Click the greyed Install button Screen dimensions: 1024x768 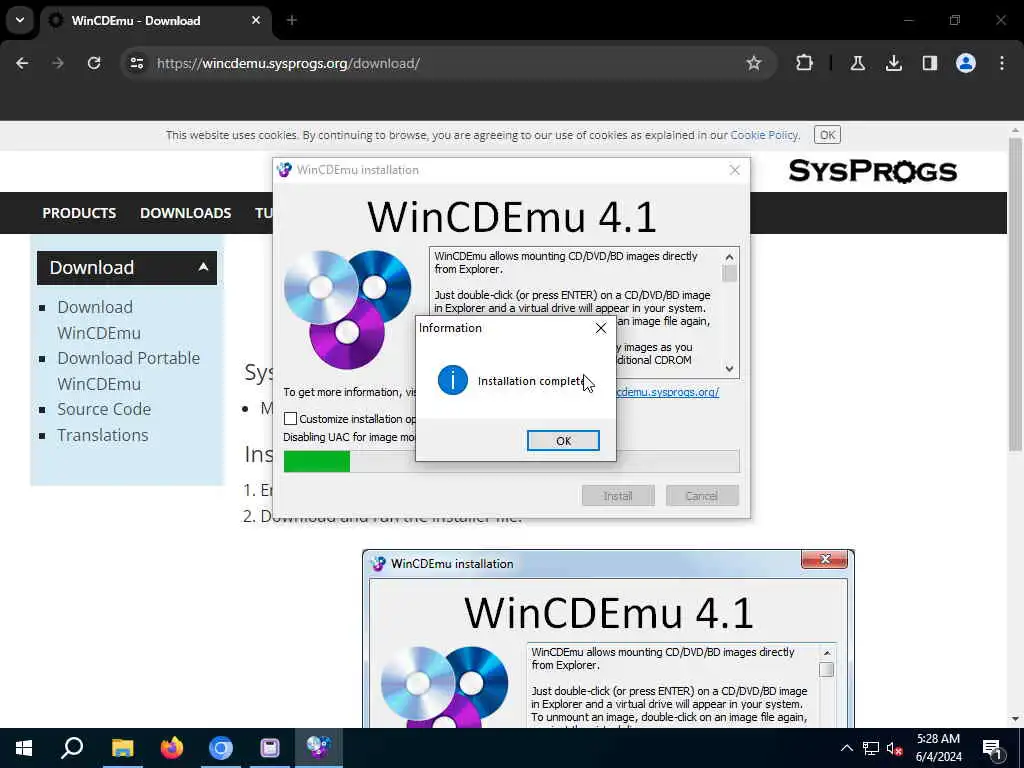[618, 496]
